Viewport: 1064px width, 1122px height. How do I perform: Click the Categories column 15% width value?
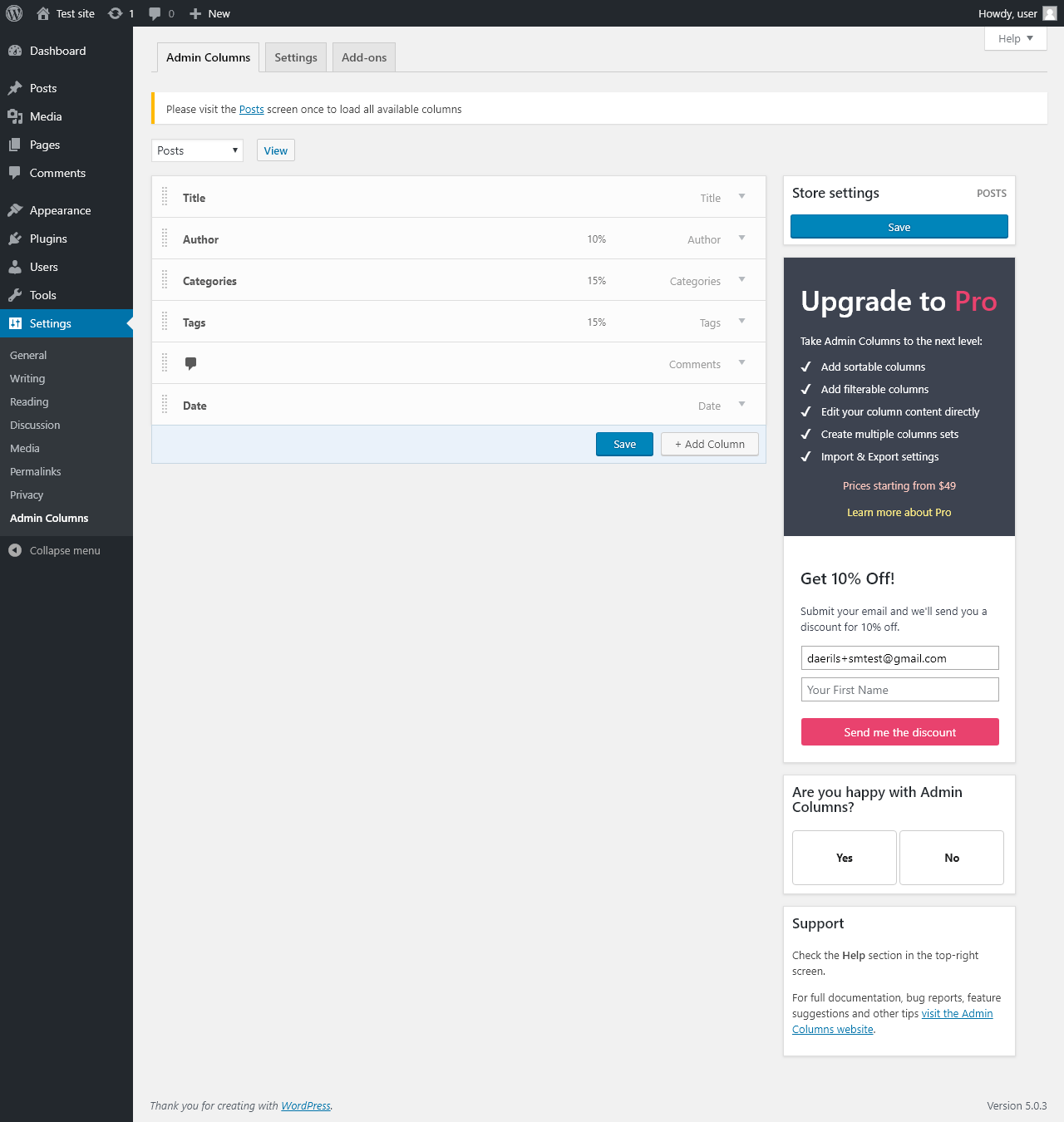click(597, 280)
